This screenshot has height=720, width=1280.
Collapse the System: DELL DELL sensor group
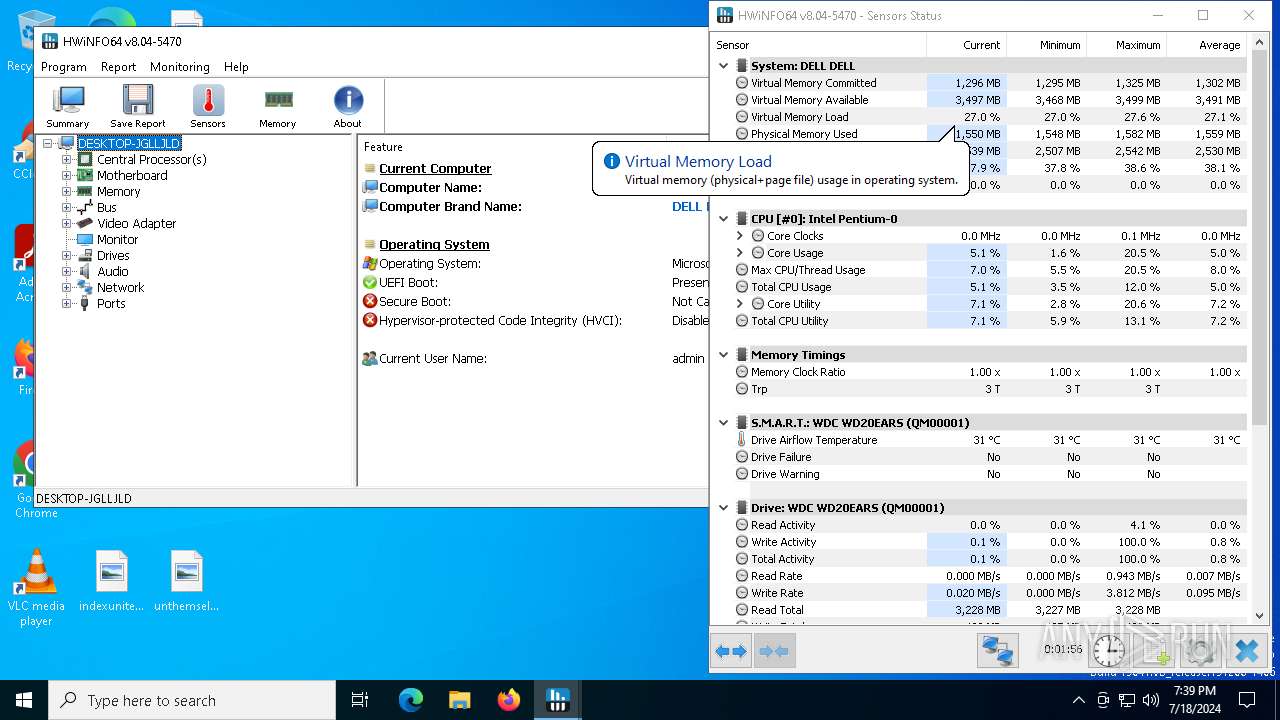(723, 66)
